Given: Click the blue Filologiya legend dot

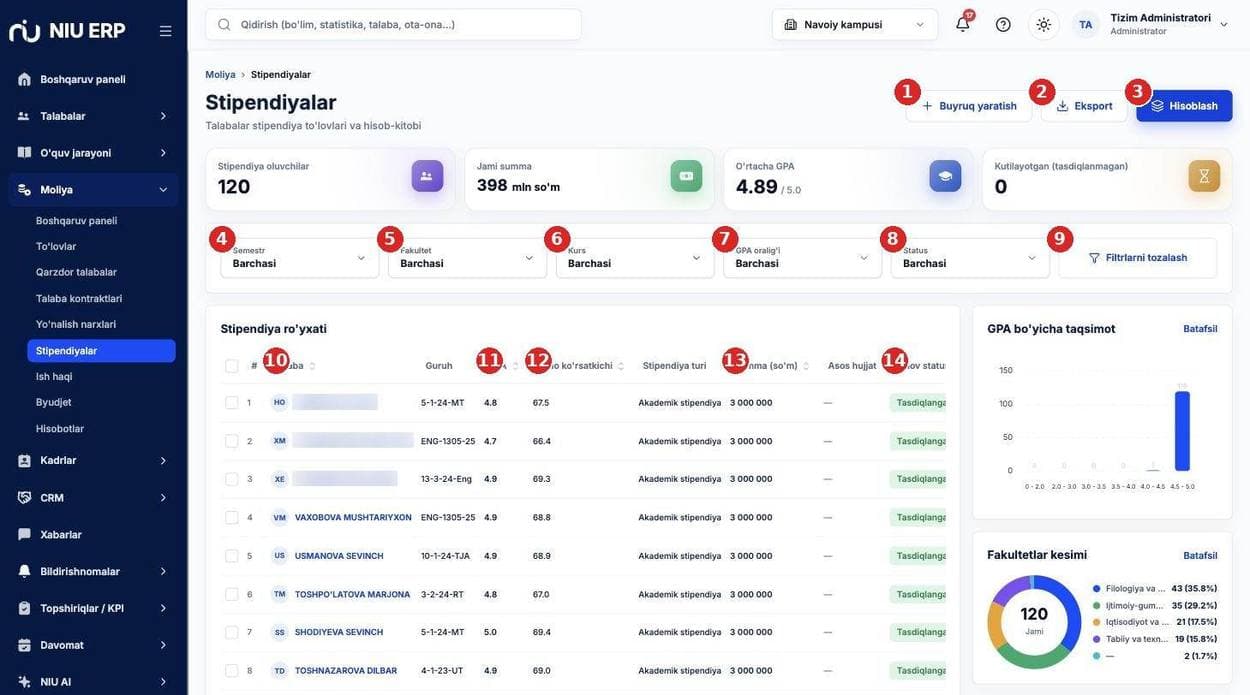Looking at the screenshot, I should 1097,589.
